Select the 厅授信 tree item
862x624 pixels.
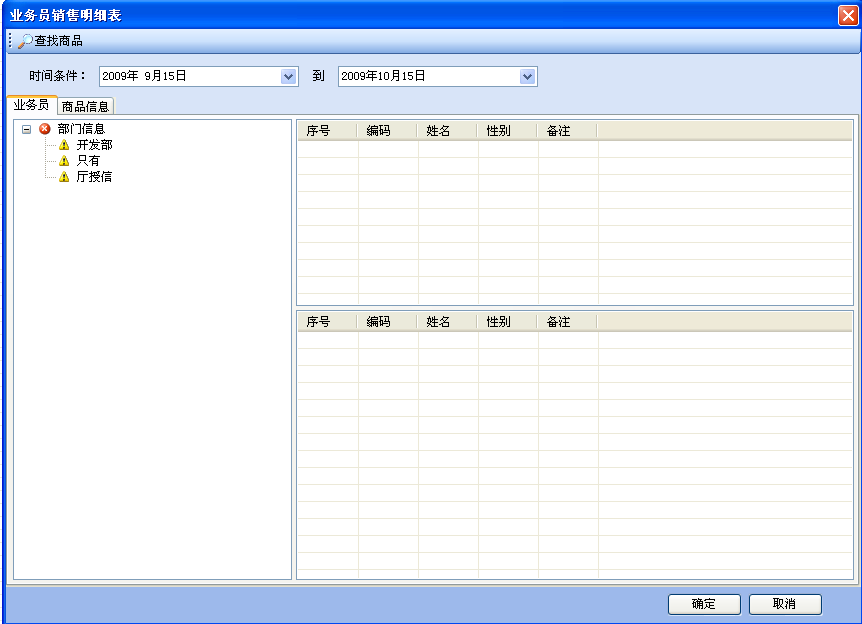point(95,177)
